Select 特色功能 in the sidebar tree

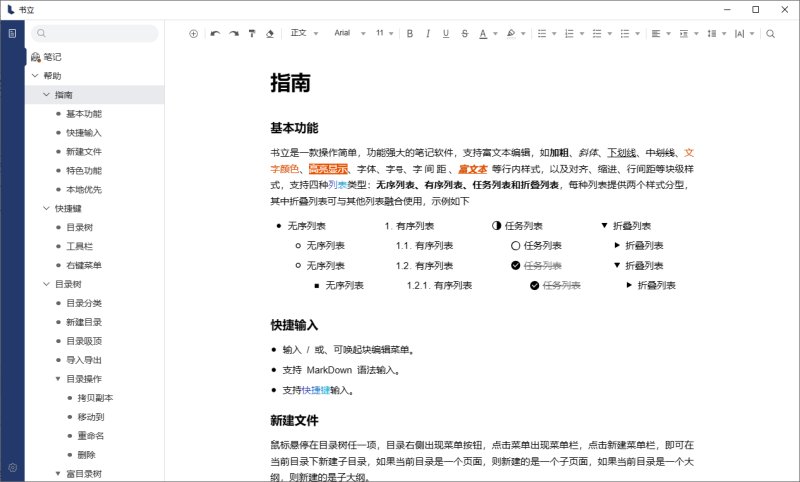pos(84,170)
